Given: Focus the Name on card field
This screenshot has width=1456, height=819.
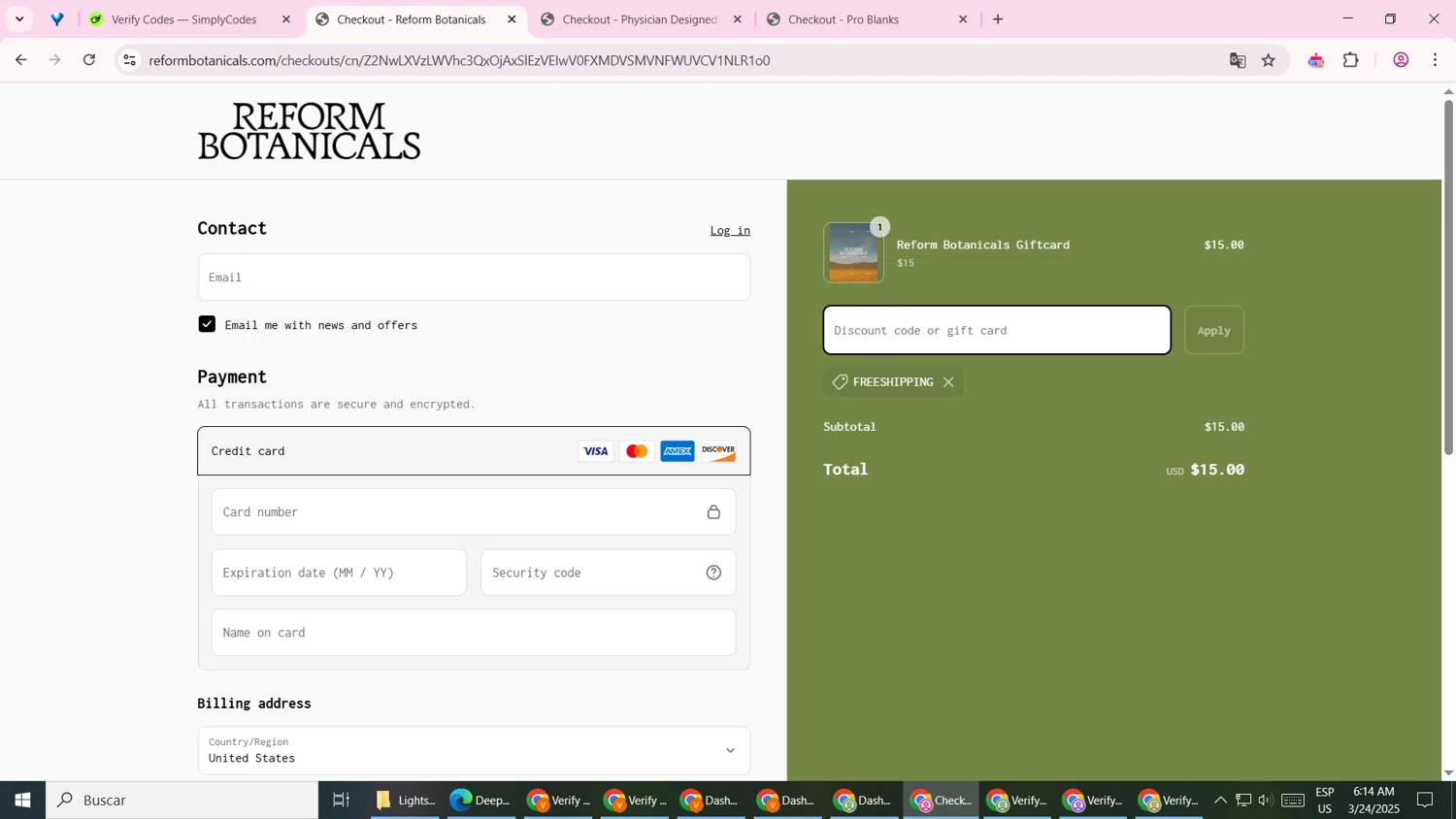Looking at the screenshot, I should click(474, 633).
